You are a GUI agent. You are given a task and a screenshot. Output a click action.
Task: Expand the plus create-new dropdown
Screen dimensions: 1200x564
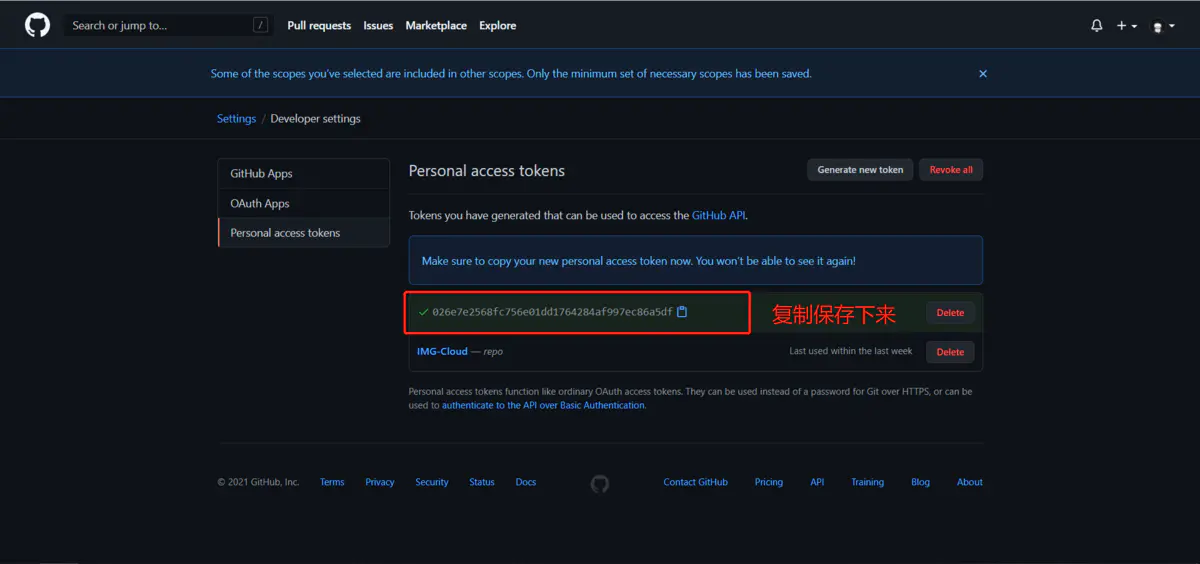[1127, 26]
